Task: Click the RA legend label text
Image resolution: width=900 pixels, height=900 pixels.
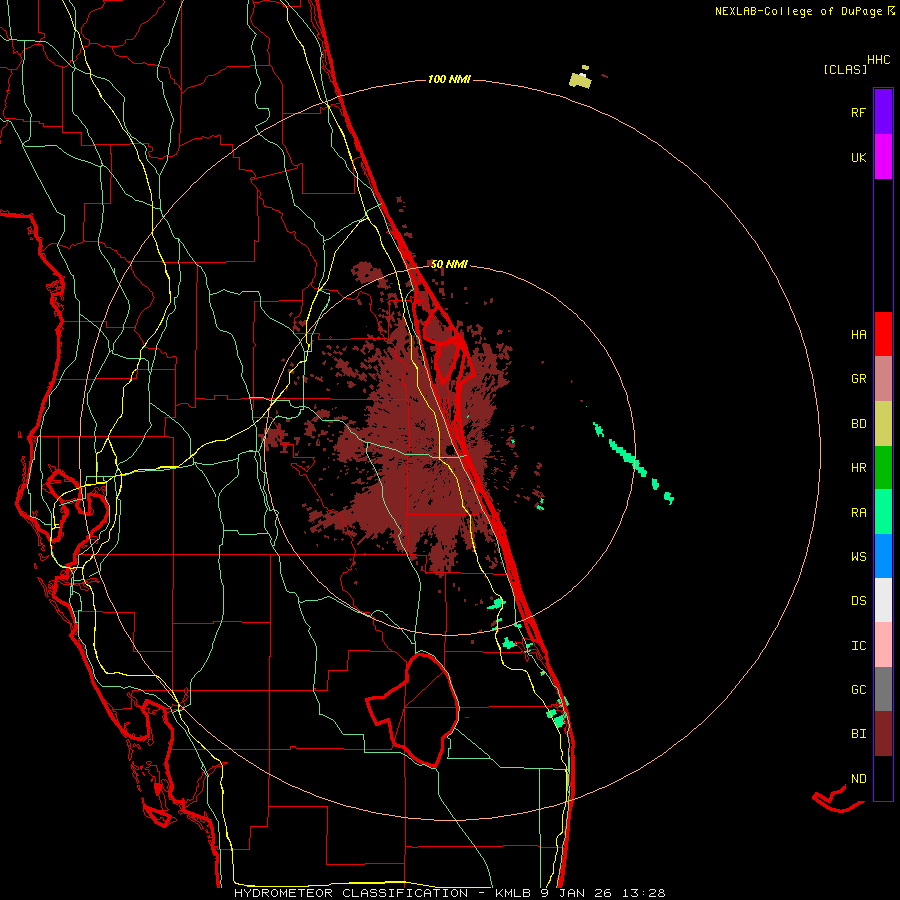Action: [x=858, y=513]
